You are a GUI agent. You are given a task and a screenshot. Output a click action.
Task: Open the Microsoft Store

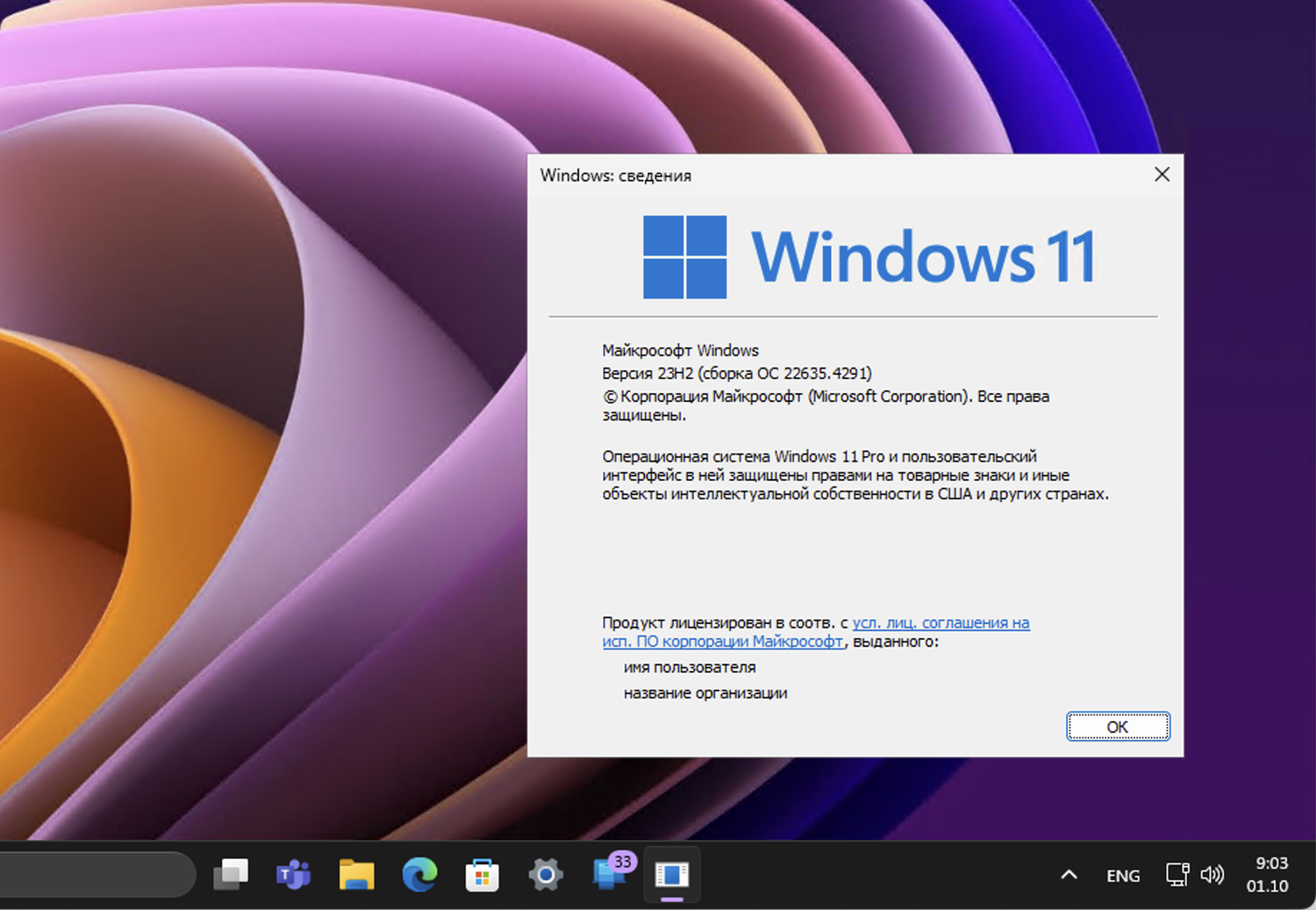pos(483,875)
